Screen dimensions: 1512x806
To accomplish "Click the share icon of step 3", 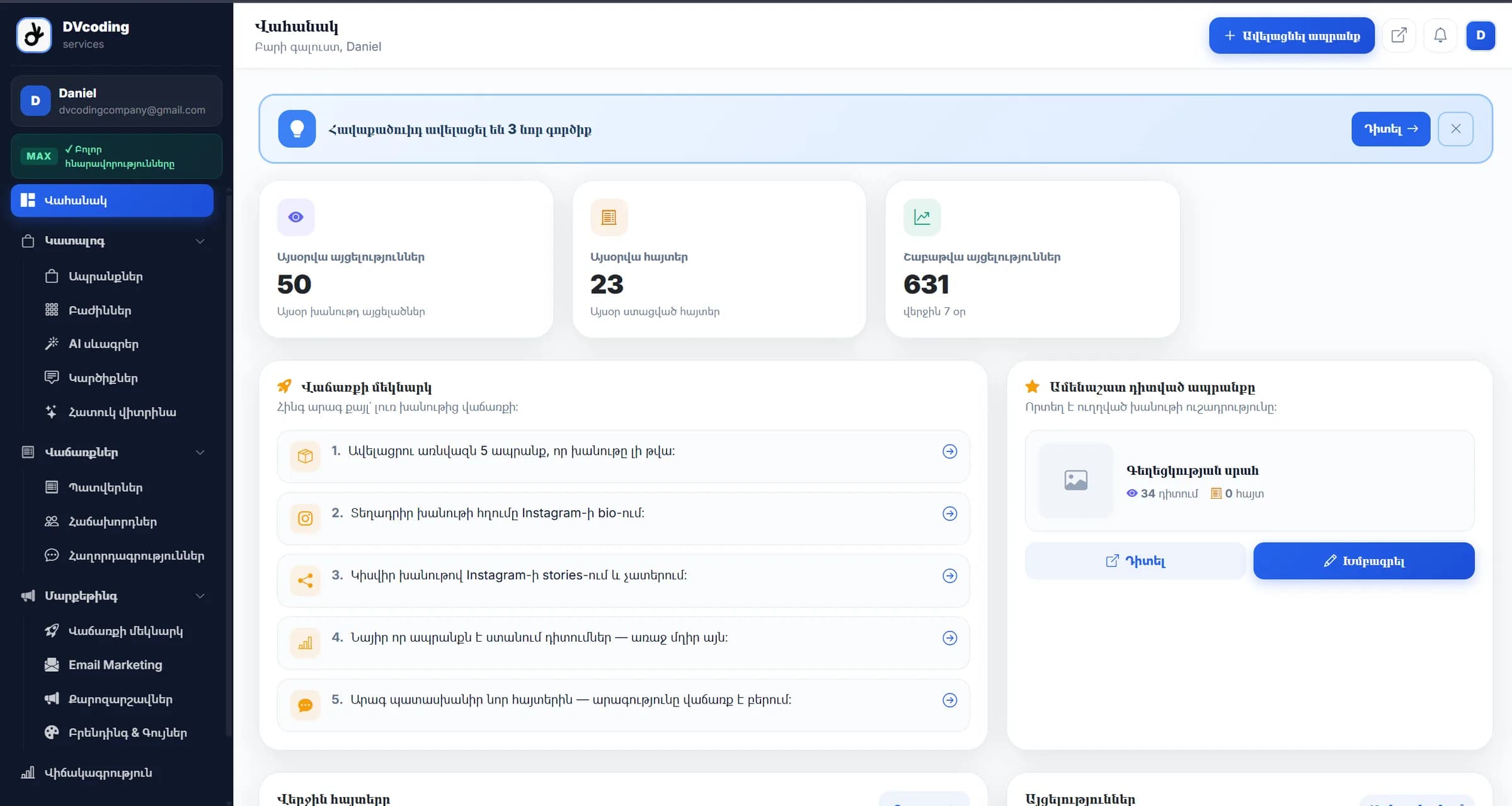I will click(305, 581).
